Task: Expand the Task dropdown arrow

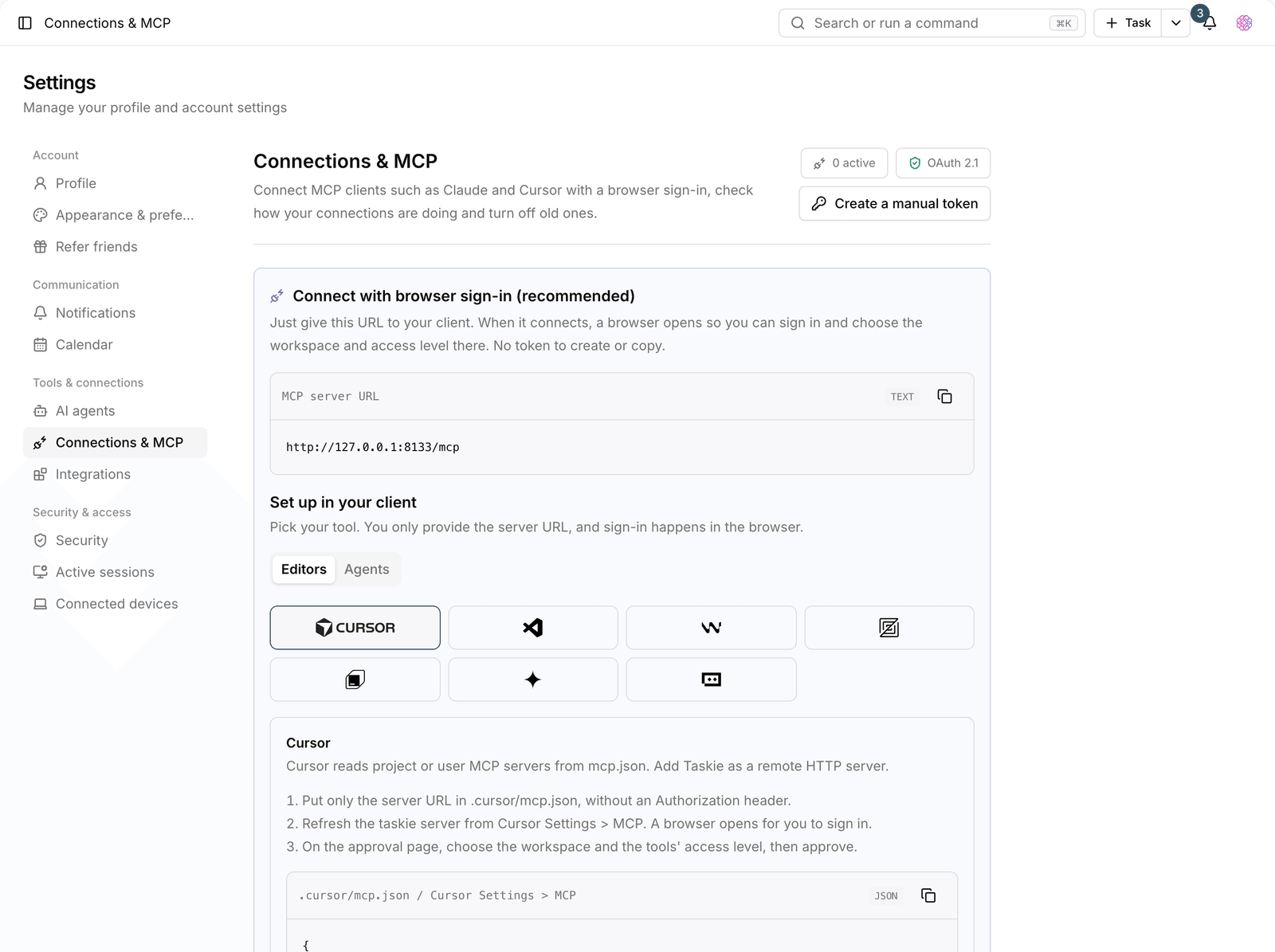Action: 1175,23
